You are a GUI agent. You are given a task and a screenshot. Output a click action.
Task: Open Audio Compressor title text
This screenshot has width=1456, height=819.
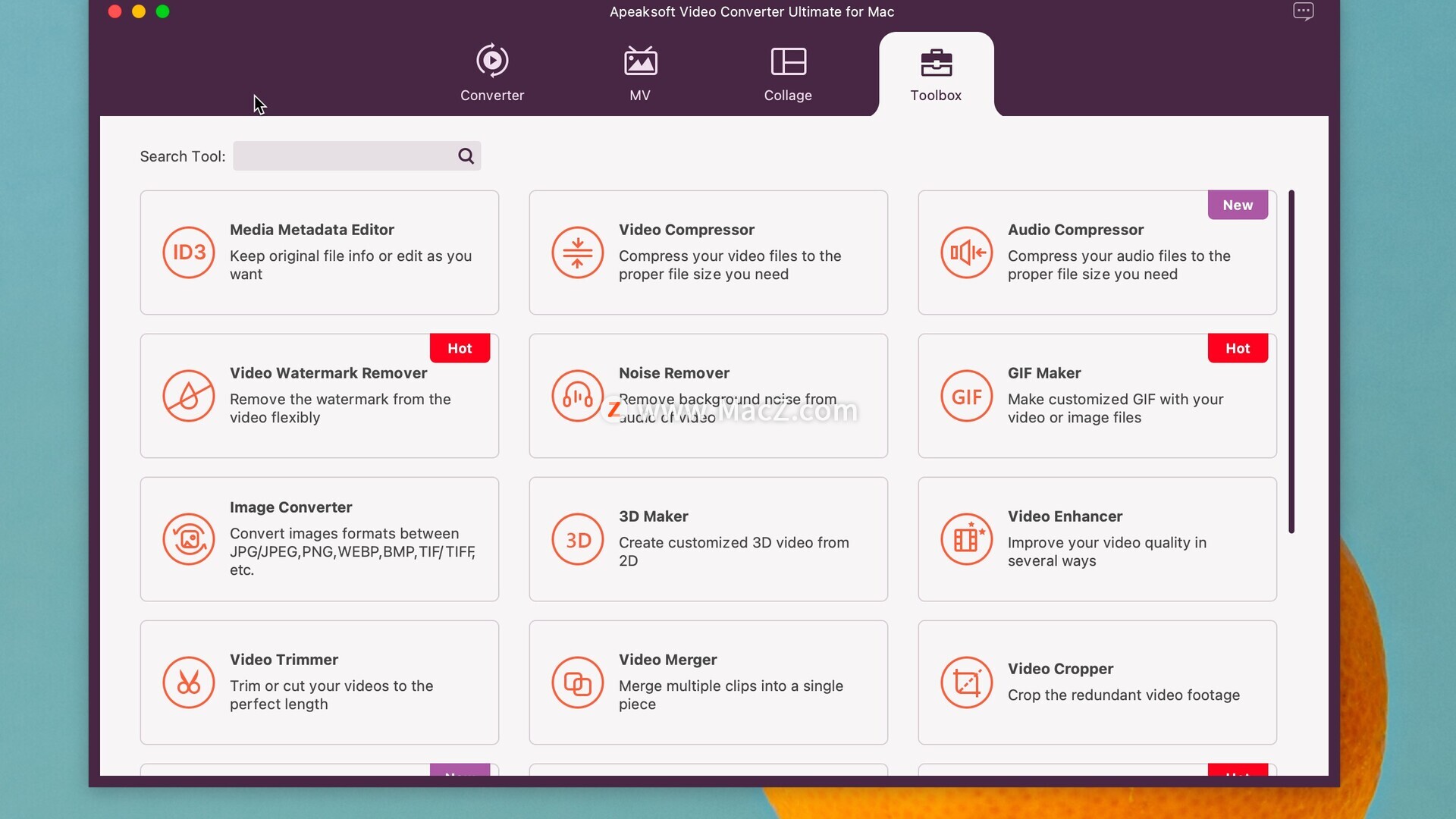pyautogui.click(x=1075, y=230)
